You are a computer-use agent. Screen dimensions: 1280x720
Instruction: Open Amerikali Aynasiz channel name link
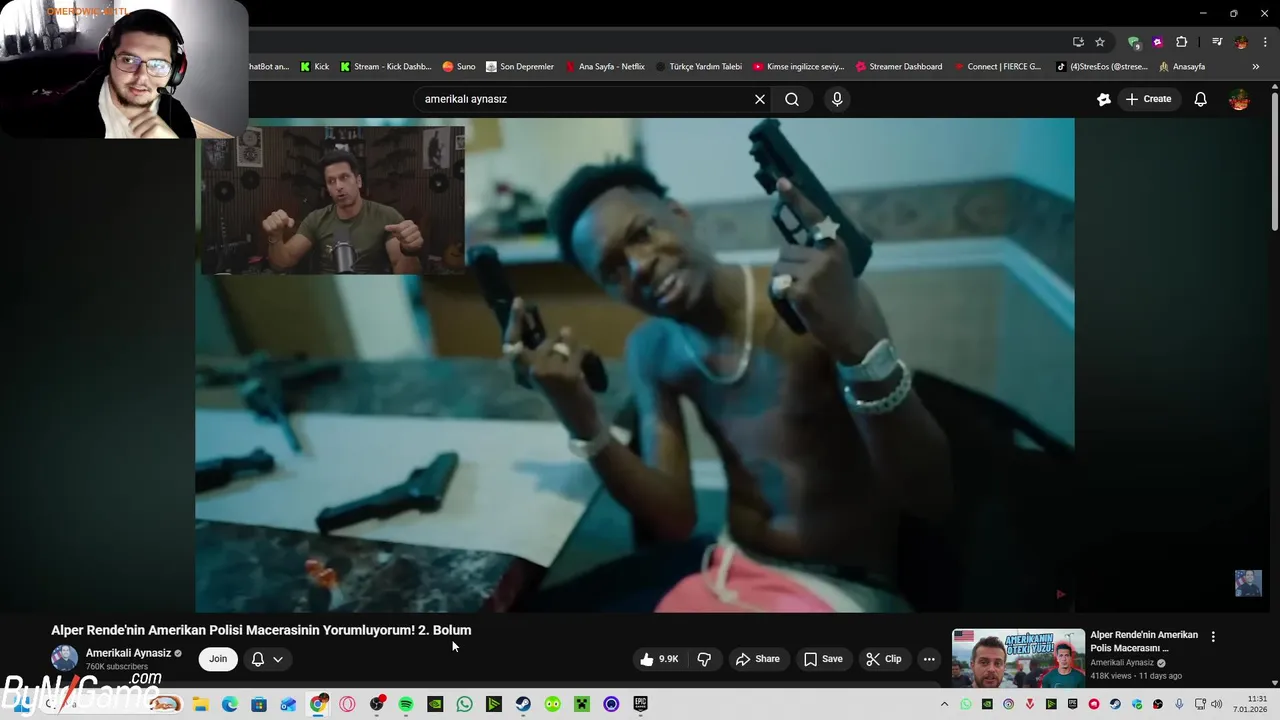tap(128, 653)
